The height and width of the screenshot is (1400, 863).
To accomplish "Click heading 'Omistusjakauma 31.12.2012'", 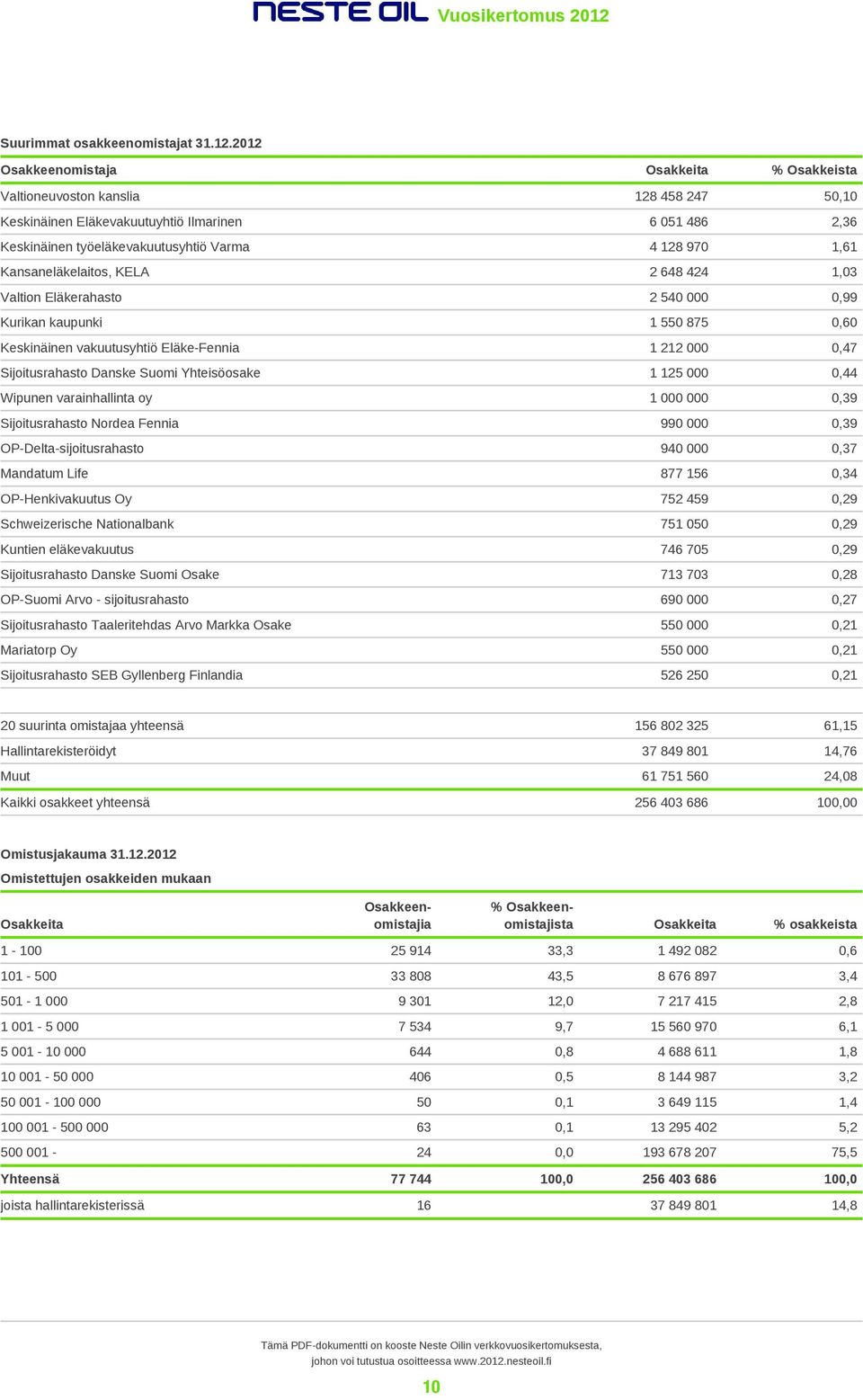I will [x=88, y=854].
